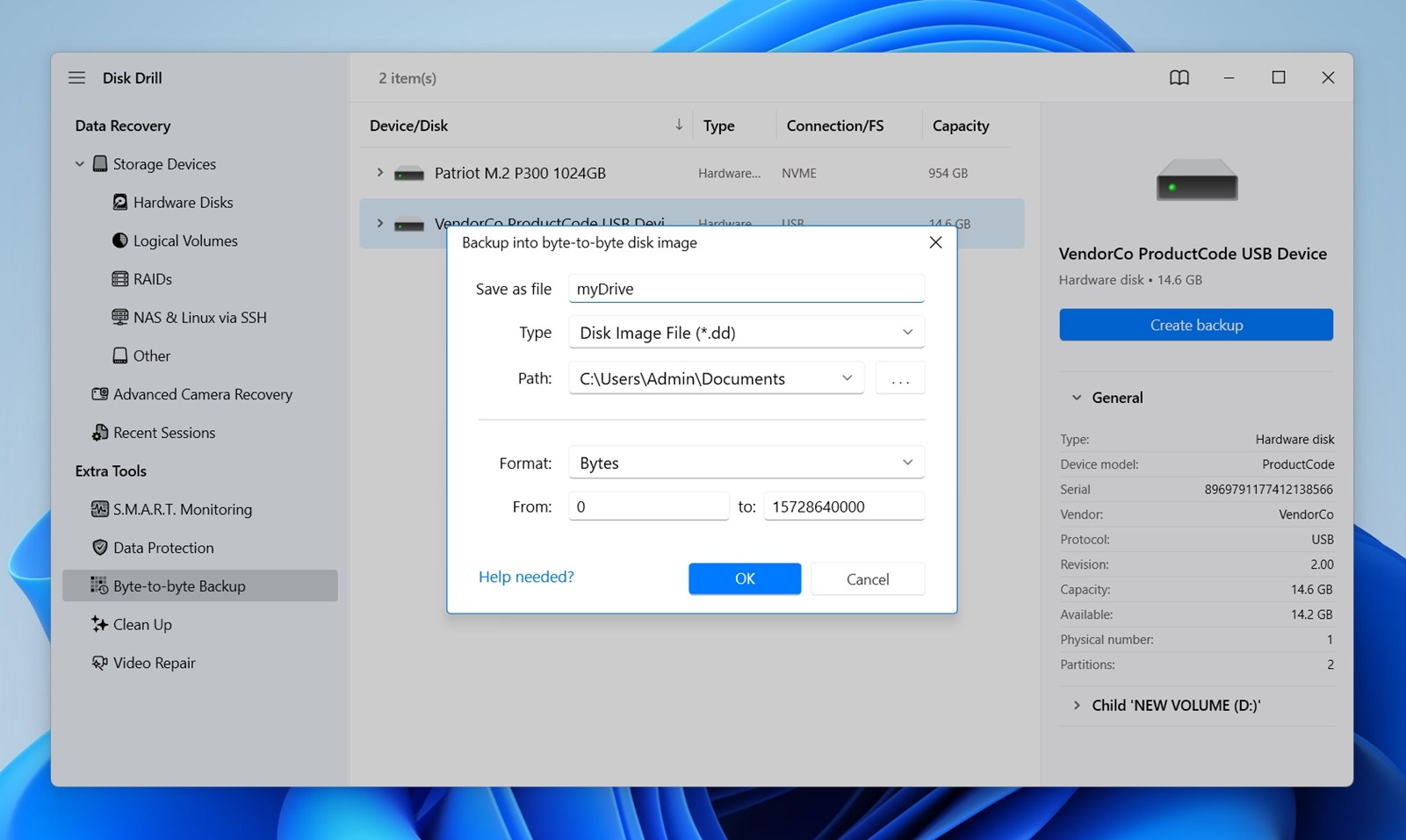Screen dimensions: 1406x840
Task: Click the From byte offset field
Action: pyautogui.click(x=649, y=506)
